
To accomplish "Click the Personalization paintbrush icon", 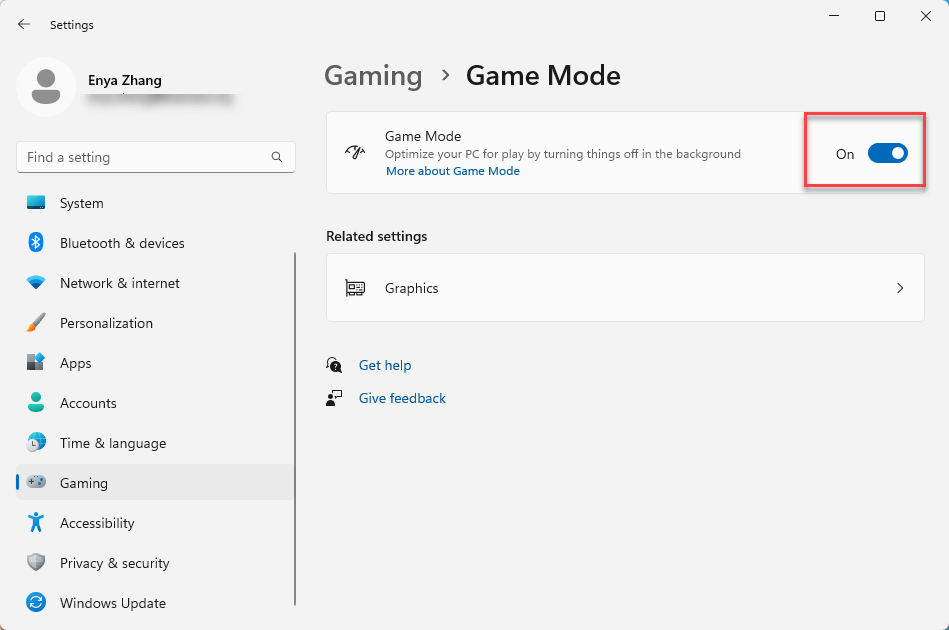I will [x=36, y=323].
